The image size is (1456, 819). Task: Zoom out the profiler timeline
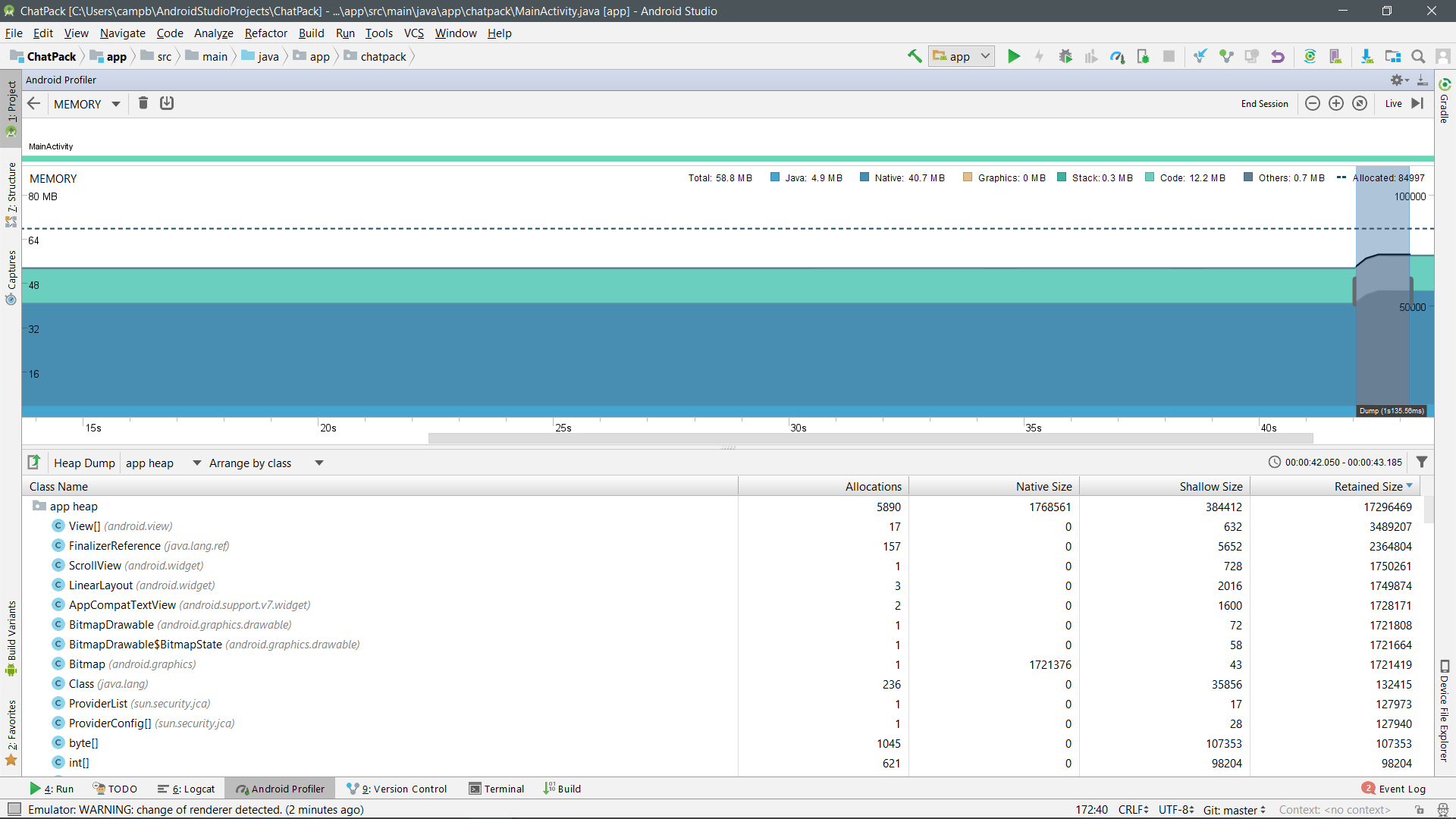coord(1313,104)
